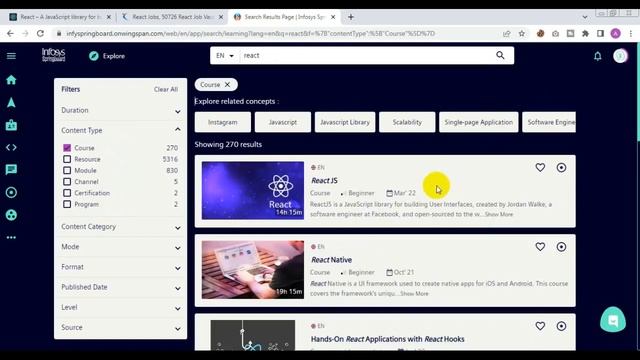Viewport: 640px width, 360px height.
Task: Remove the Course filter chip
Action: [227, 84]
